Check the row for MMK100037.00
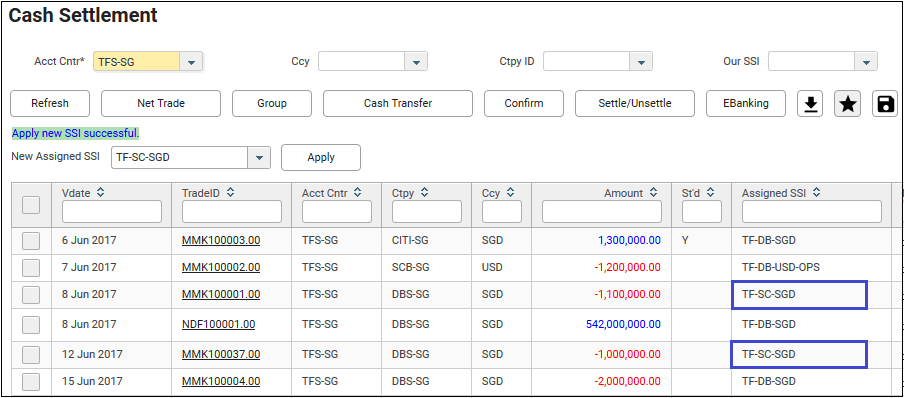Screen dimensions: 904x398 coord(31,354)
